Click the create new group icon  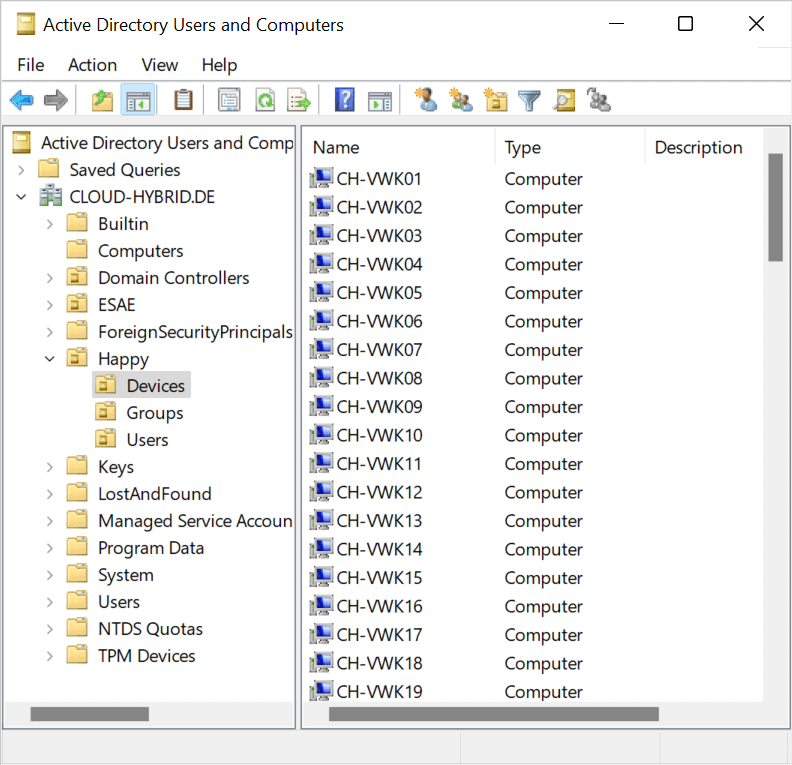tap(461, 100)
